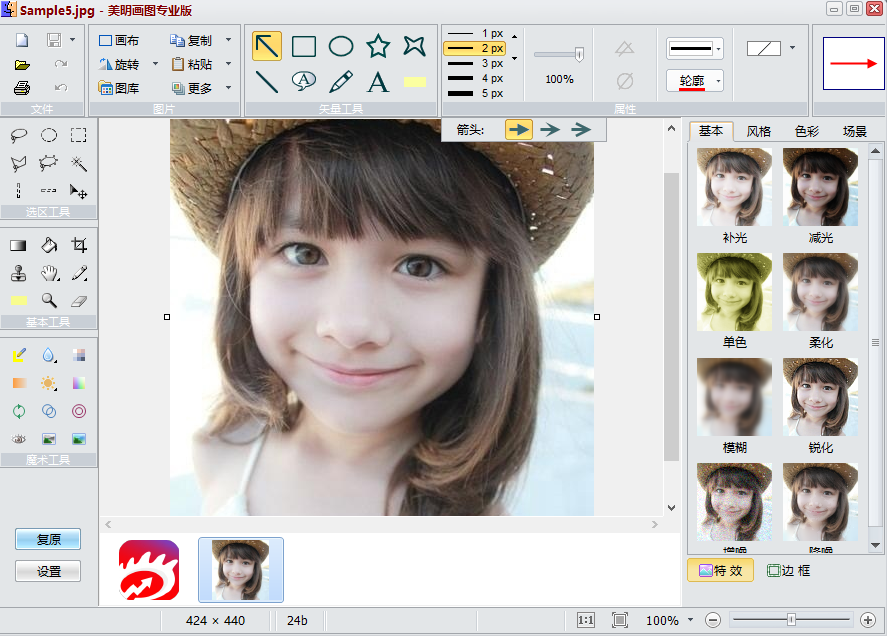Open the line style dropdown
This screenshot has width=887, height=636.
pos(718,47)
